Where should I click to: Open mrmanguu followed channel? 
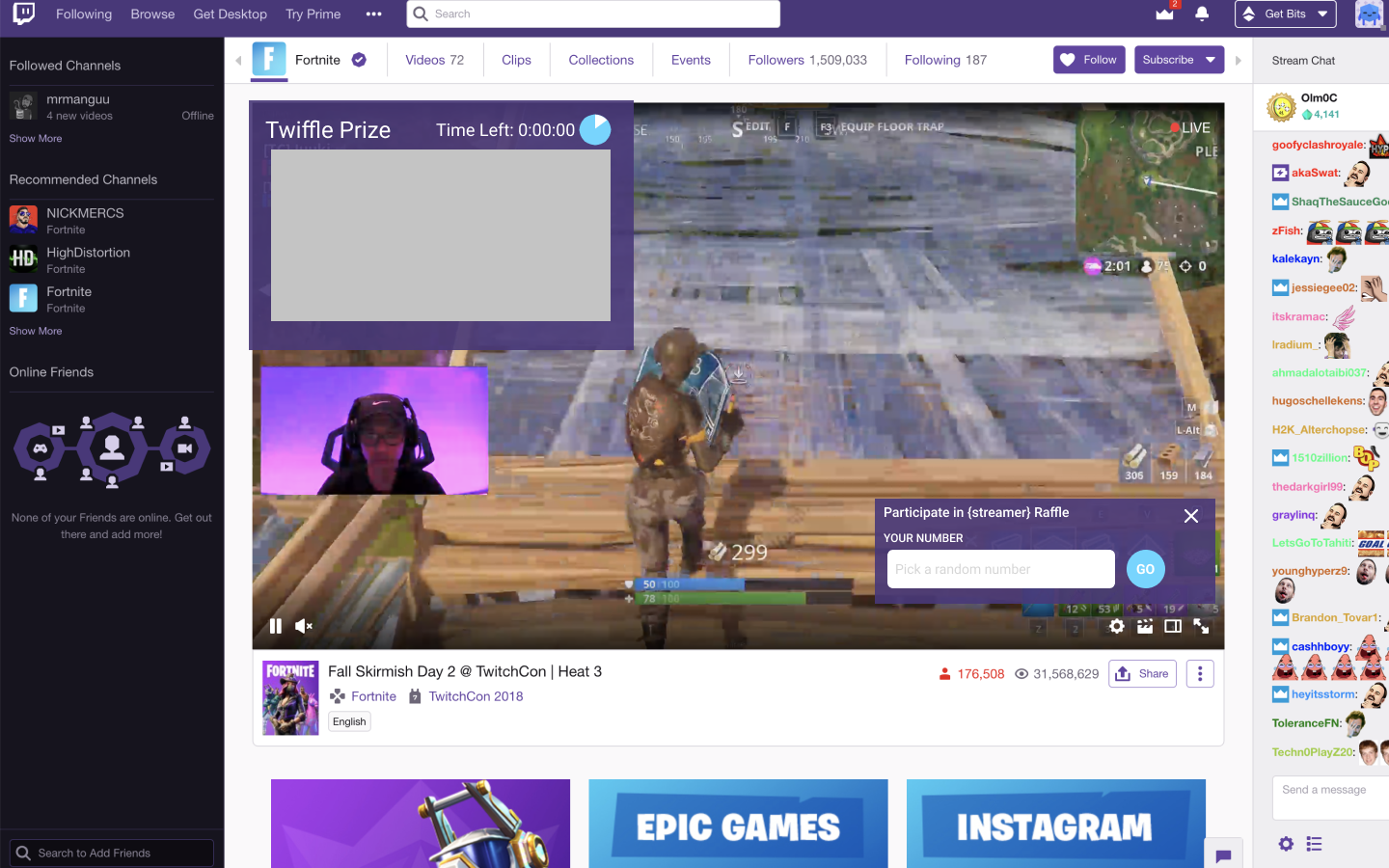[x=111, y=106]
